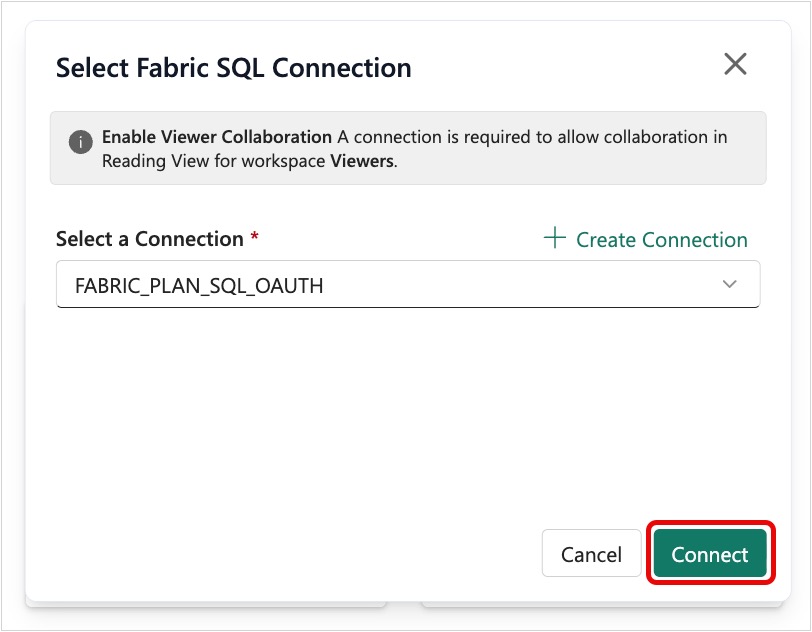This screenshot has width=812, height=632.
Task: Click the bold 'Viewers' word in the banner
Action: coord(362,161)
